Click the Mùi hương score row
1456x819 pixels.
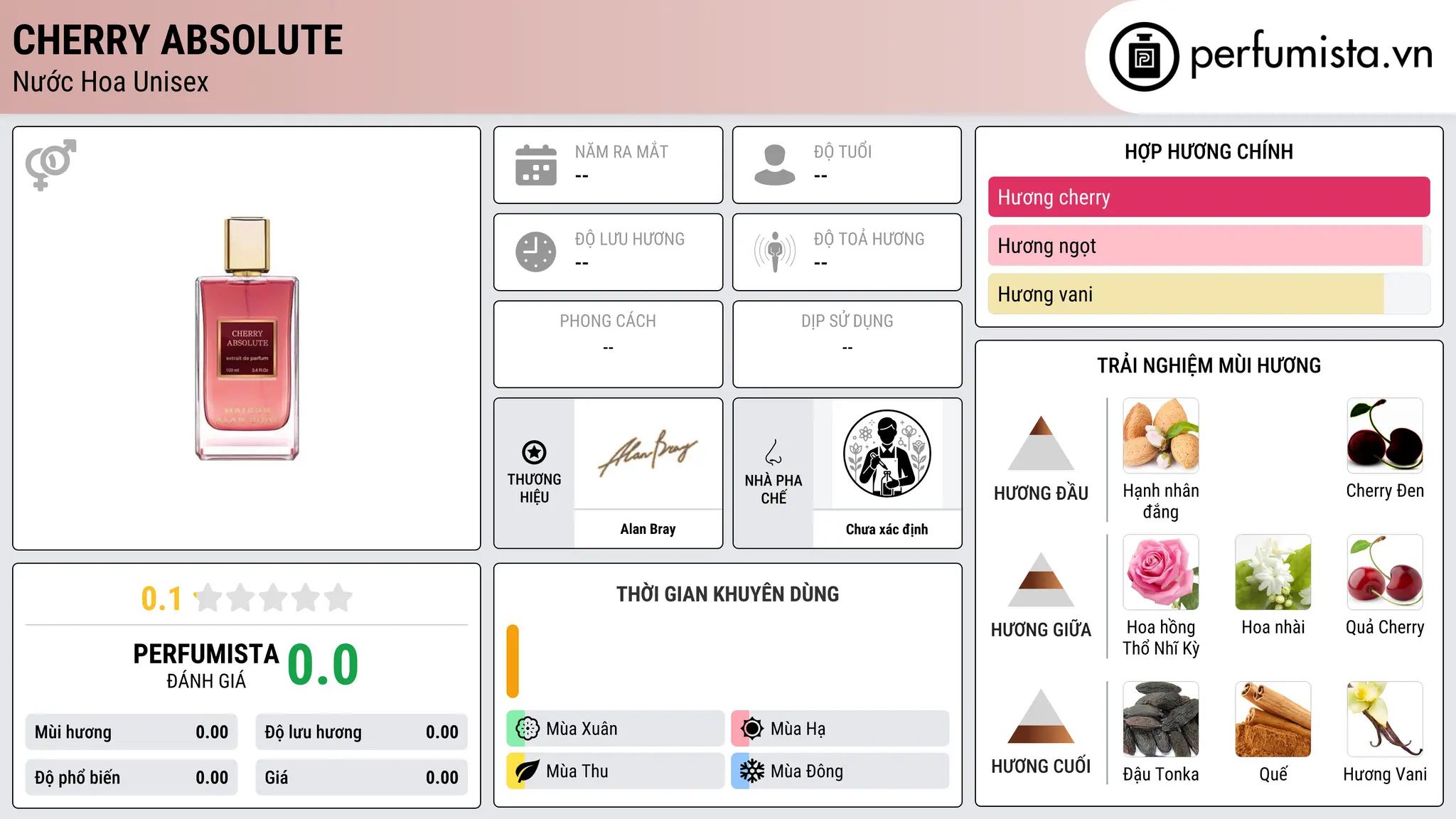tap(132, 732)
